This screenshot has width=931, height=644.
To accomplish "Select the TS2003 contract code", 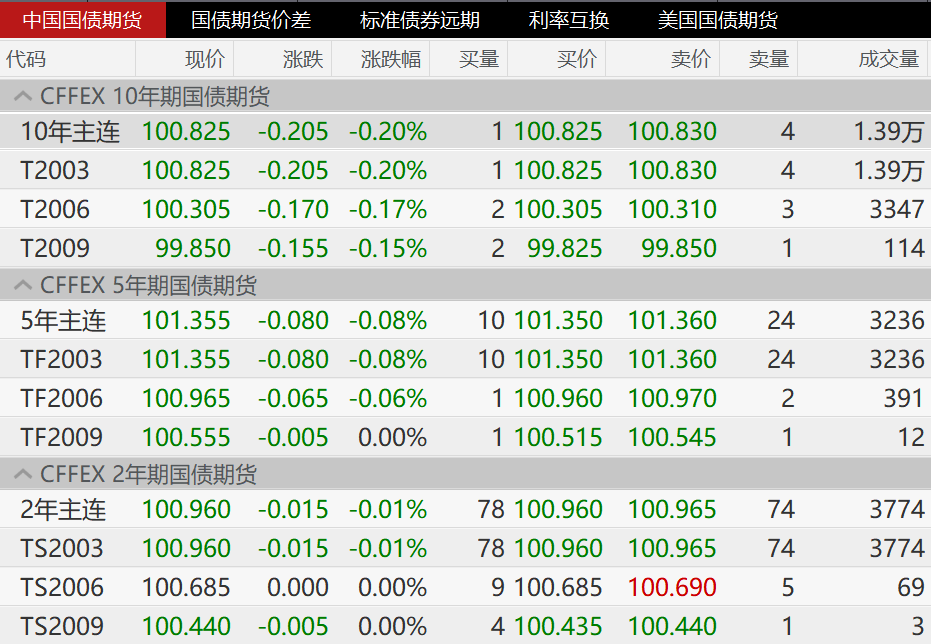I will (61, 548).
